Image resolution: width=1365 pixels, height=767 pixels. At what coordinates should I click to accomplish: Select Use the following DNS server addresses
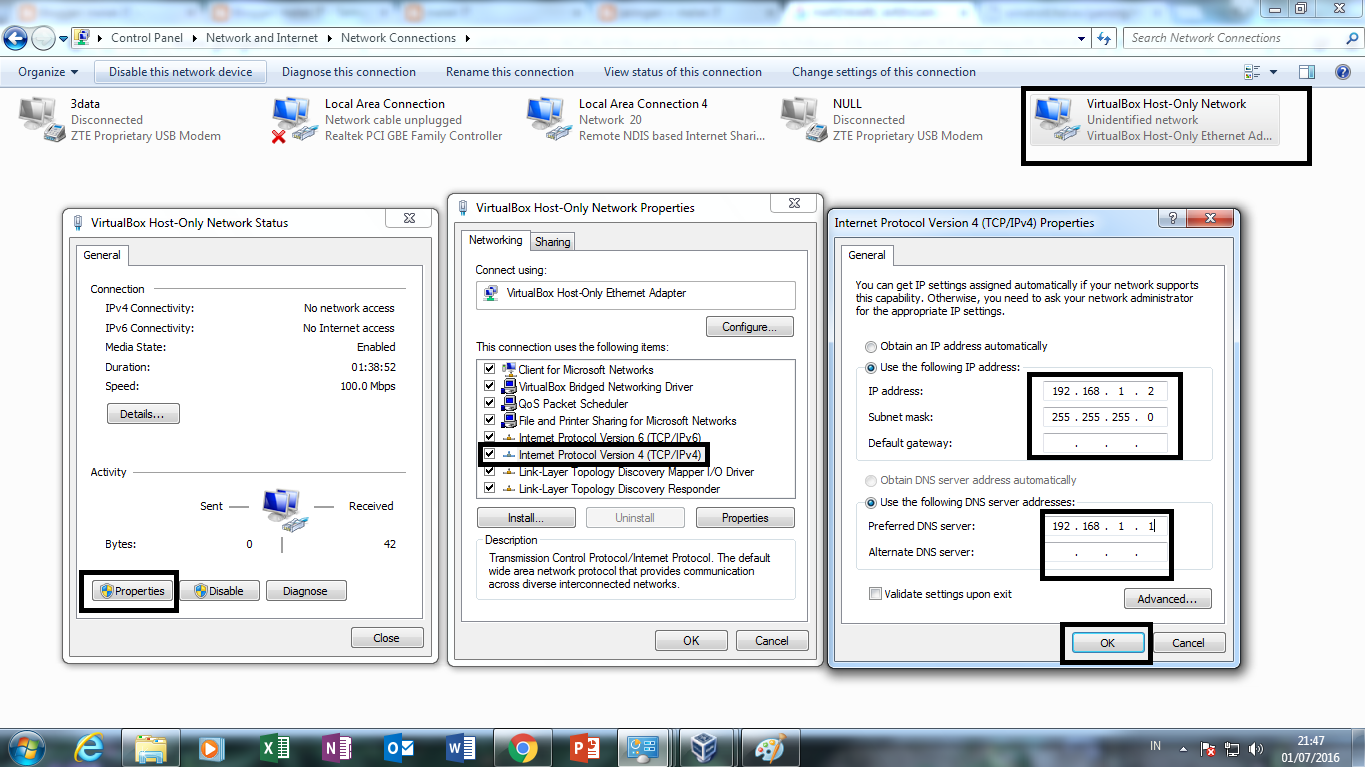871,502
